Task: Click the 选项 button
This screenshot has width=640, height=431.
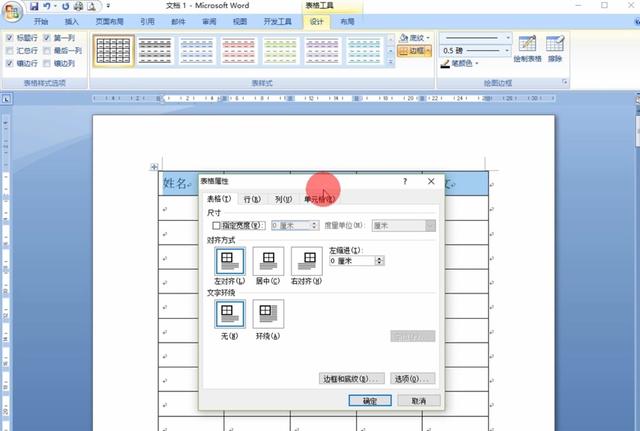Action: 412,379
